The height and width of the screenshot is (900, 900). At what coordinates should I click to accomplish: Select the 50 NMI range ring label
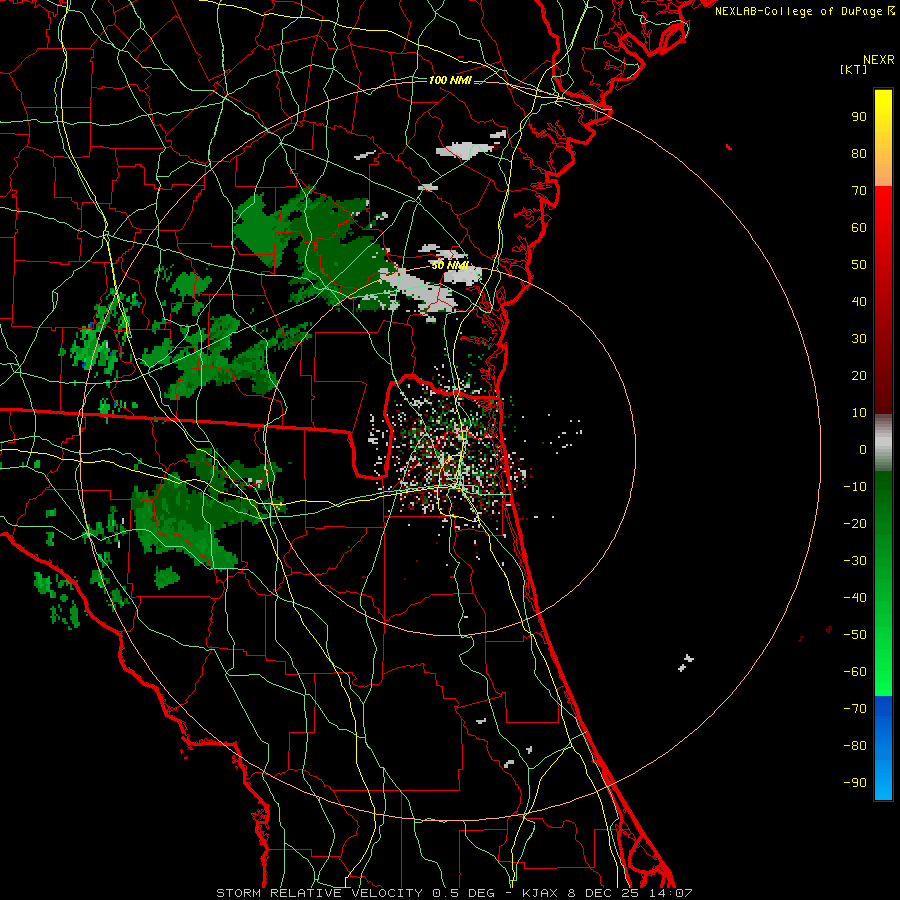coord(450,265)
